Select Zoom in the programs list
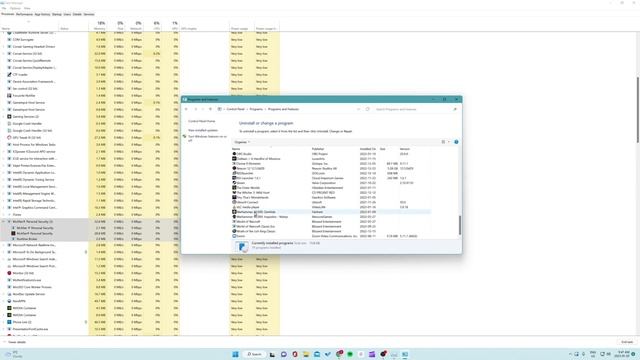 click(x=331, y=236)
